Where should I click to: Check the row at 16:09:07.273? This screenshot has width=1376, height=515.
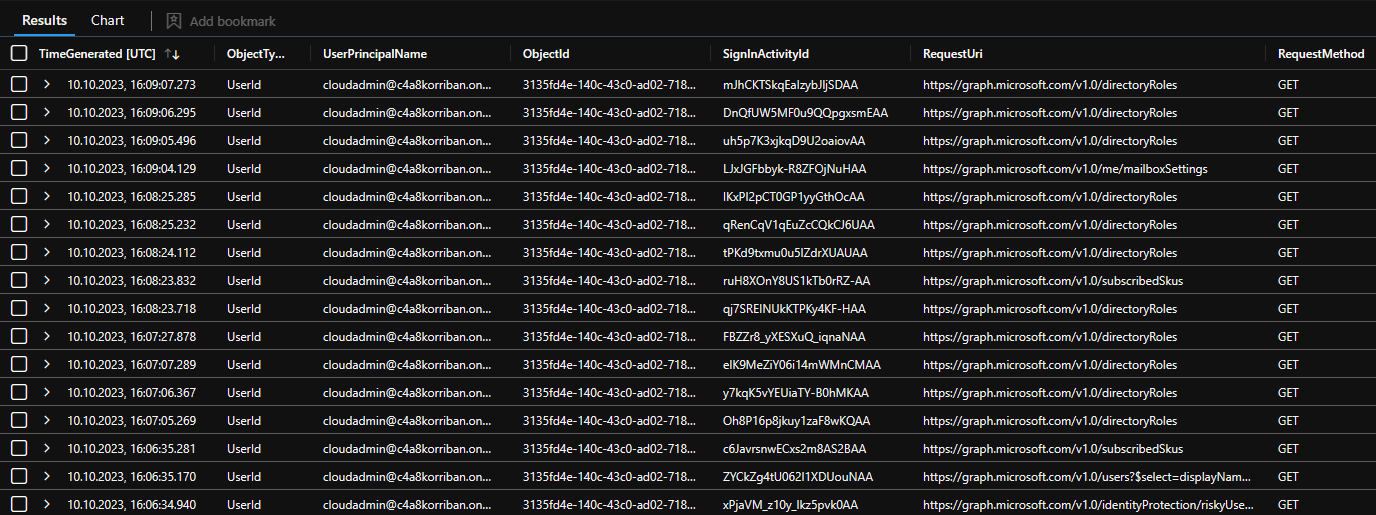click(x=19, y=85)
